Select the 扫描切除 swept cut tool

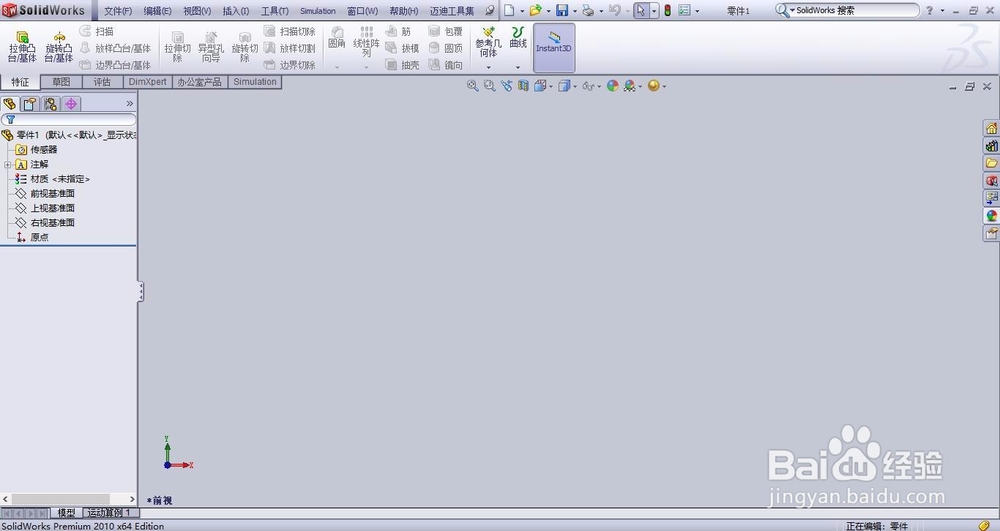coord(290,31)
